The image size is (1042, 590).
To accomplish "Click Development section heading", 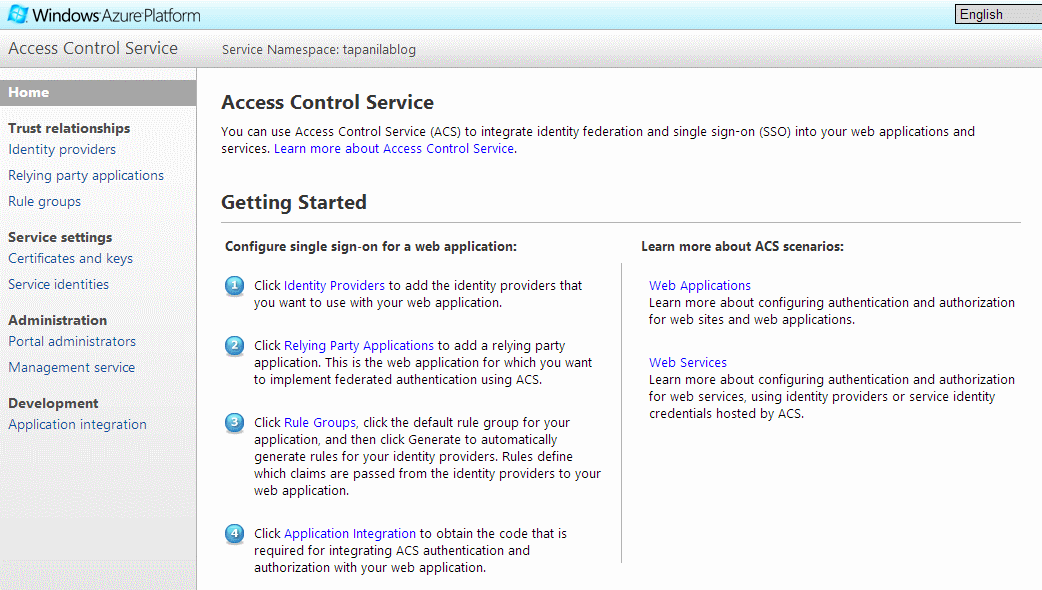I will [53, 403].
